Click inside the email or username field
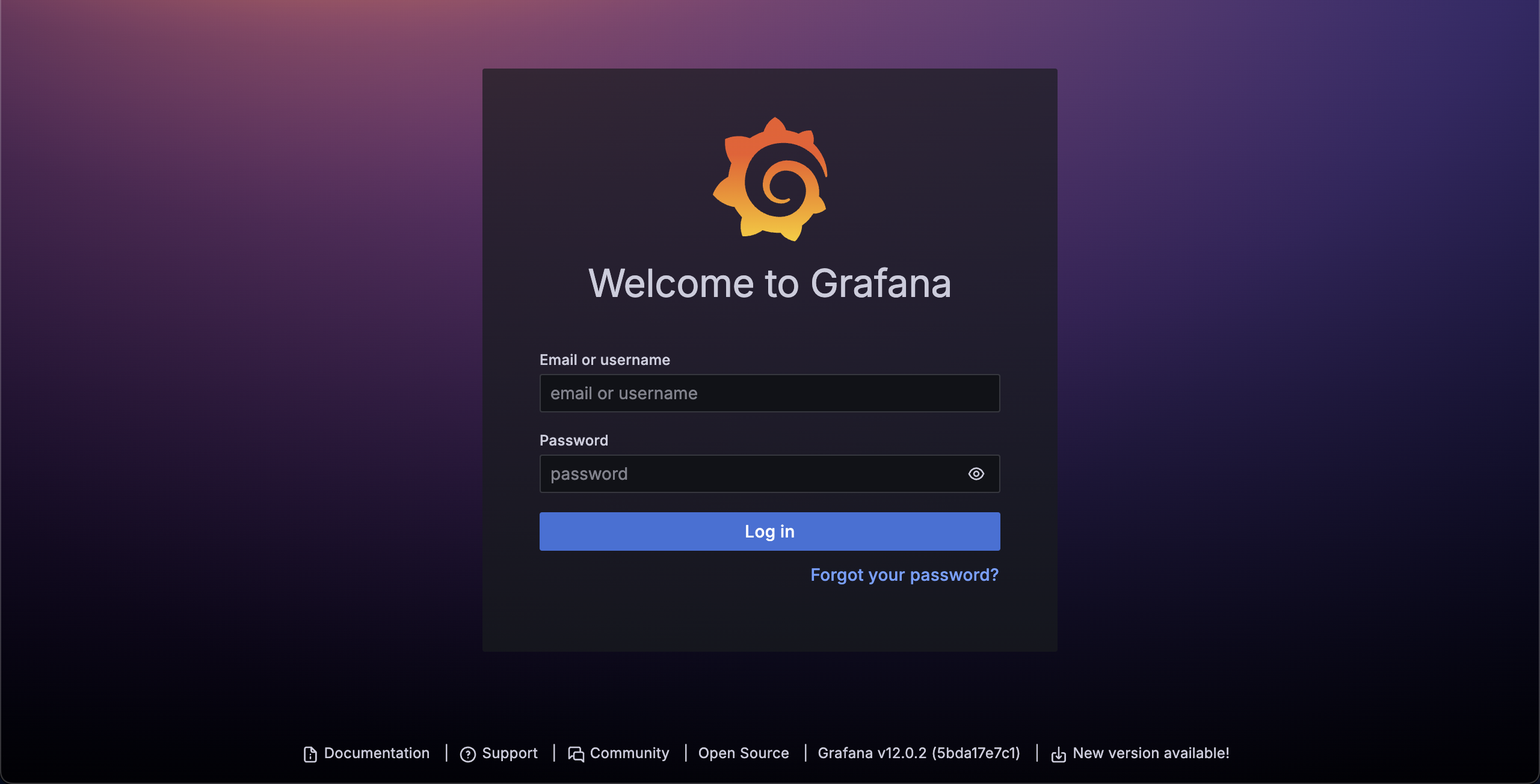The image size is (1540, 784). coord(769,393)
